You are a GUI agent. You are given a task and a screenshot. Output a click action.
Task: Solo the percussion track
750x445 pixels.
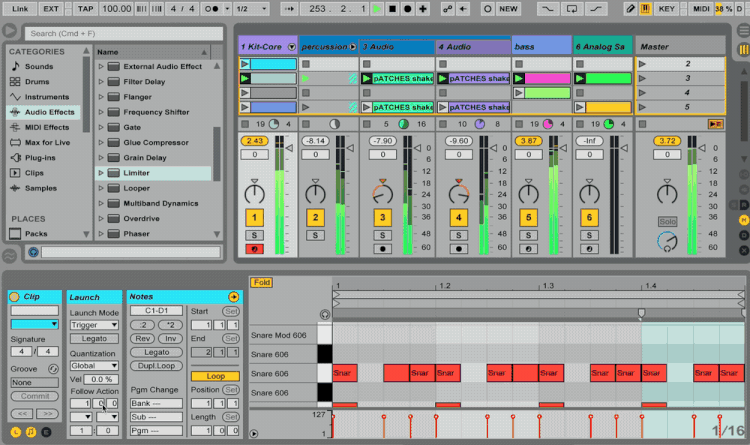(x=316, y=234)
